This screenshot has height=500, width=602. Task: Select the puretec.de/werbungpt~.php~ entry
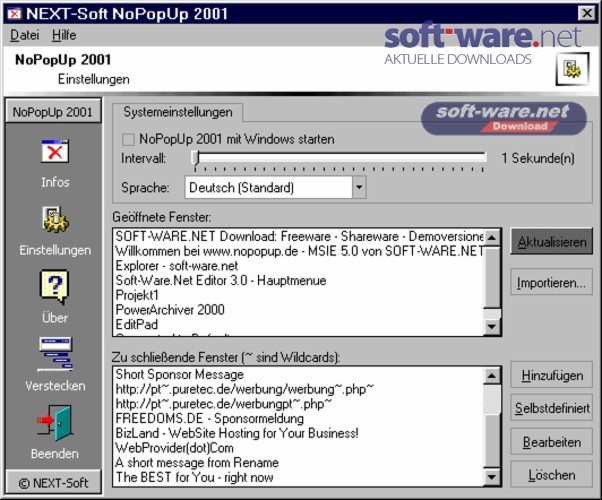299,404
